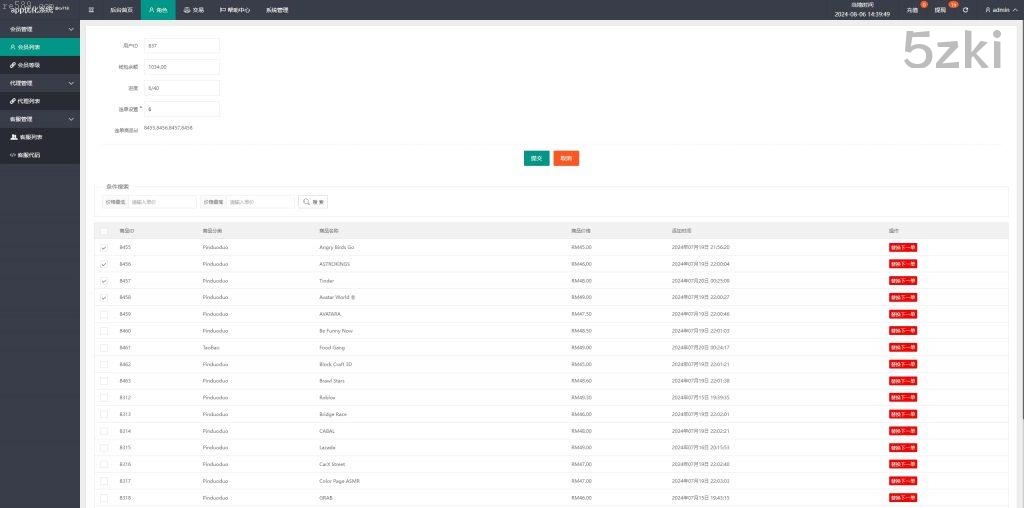Screen dimensions: 1024x508
Task: Click the red button for Roblox row
Action: coord(902,397)
